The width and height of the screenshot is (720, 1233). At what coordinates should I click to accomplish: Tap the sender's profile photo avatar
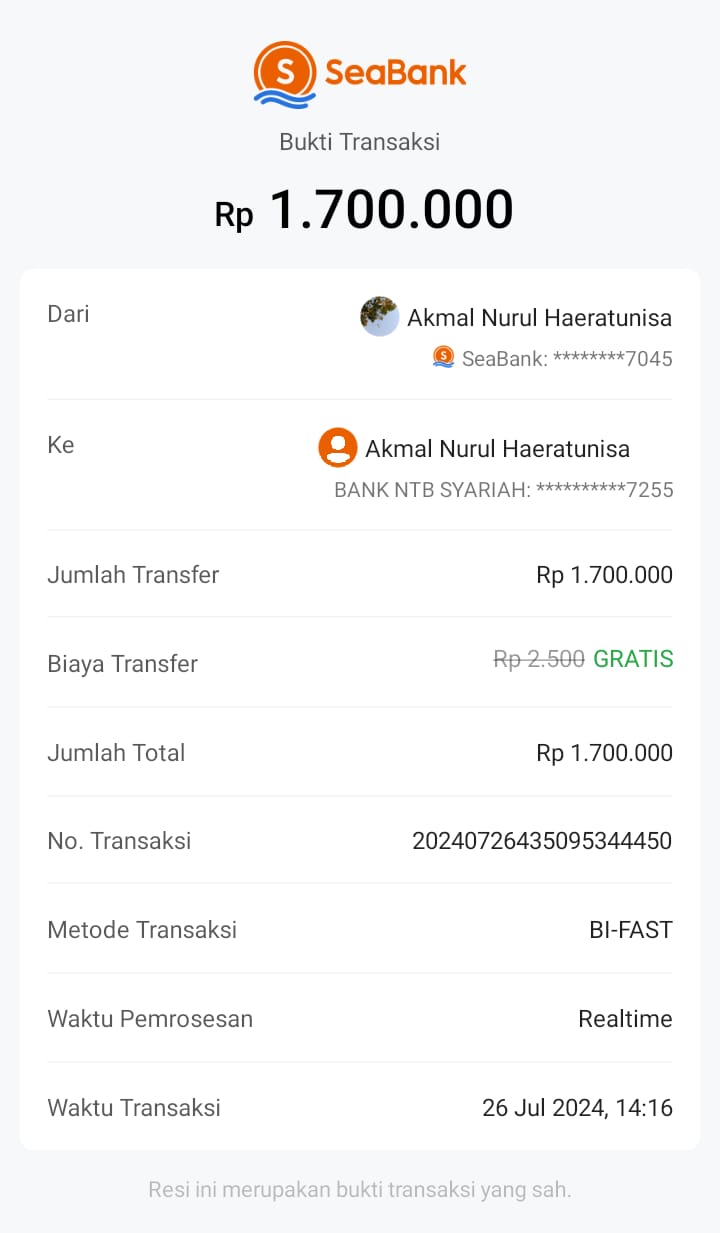click(x=379, y=317)
